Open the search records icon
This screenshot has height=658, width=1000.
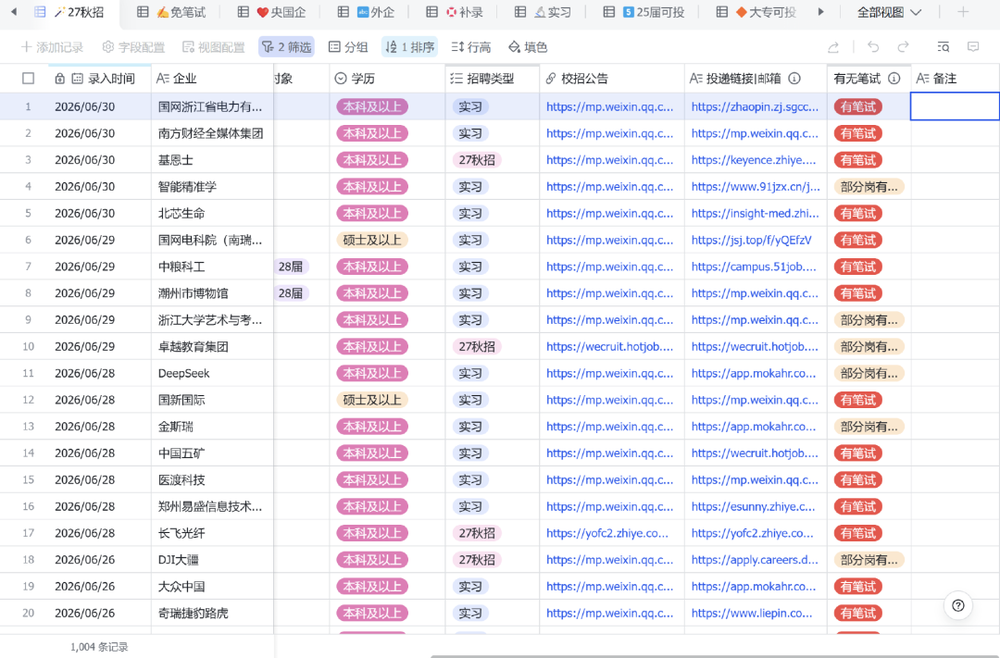point(943,47)
